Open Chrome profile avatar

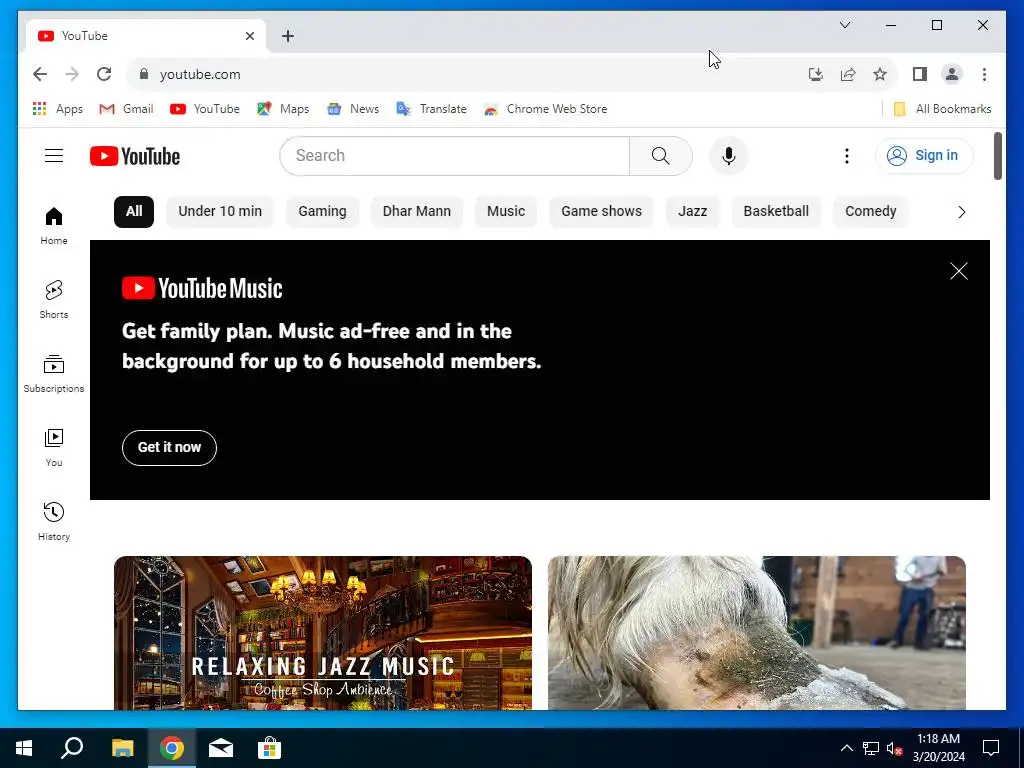[x=952, y=74]
